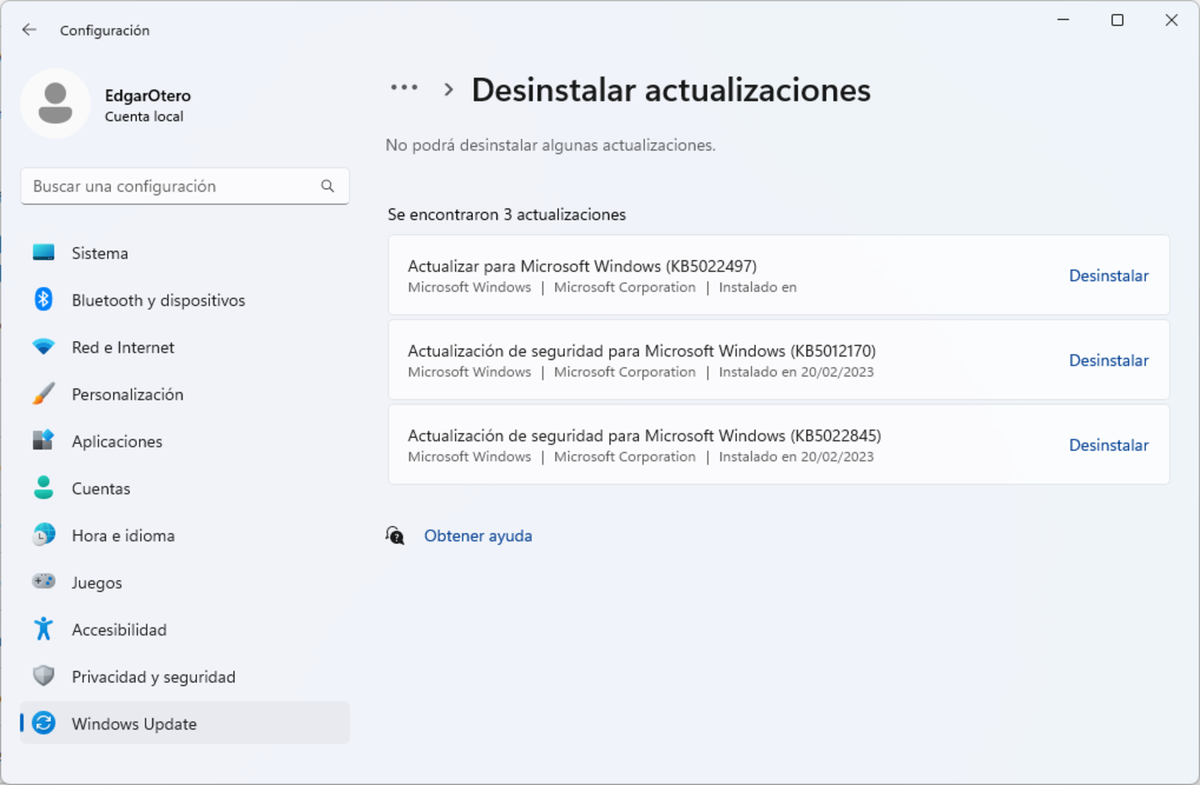1200x785 pixels.
Task: Open the Aplicaciones section
Action: 185,441
